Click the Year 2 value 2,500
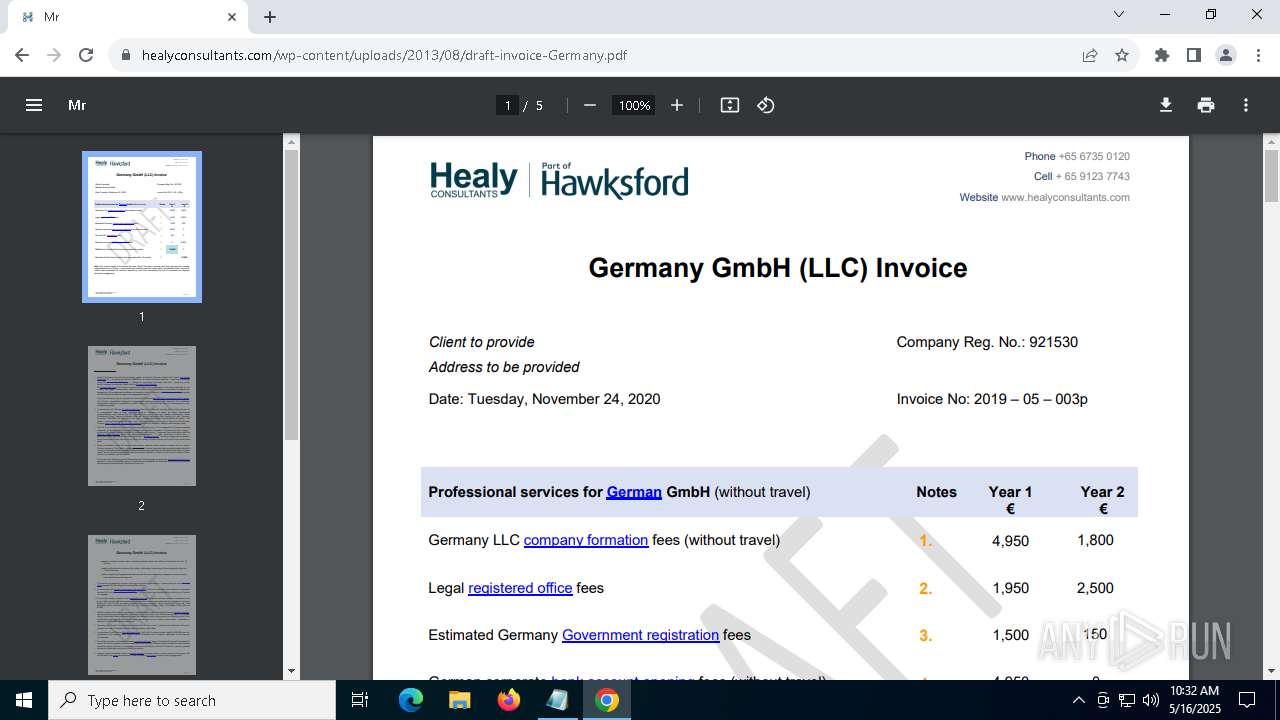 coord(1095,588)
